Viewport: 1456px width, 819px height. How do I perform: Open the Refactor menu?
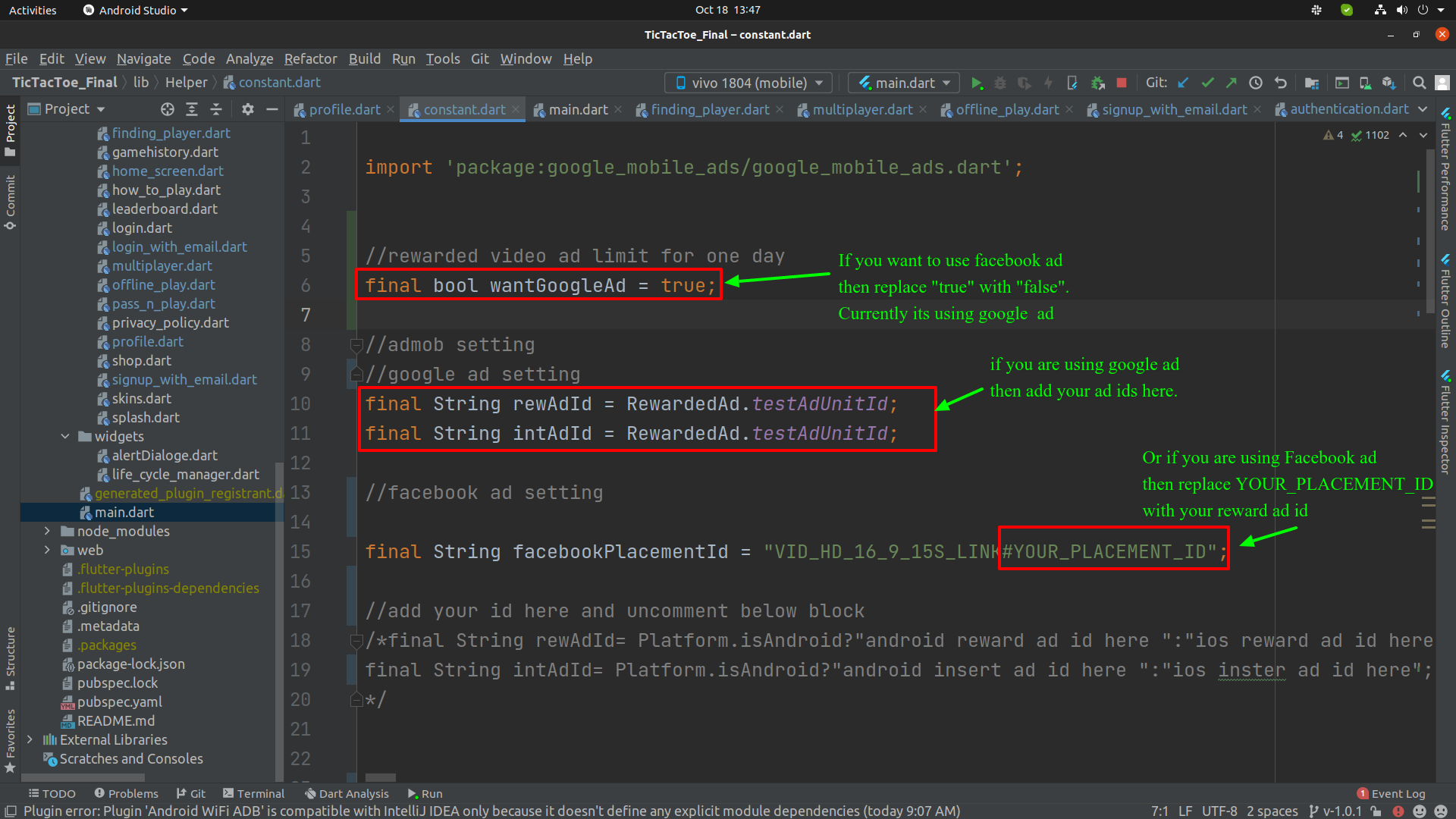pos(310,58)
